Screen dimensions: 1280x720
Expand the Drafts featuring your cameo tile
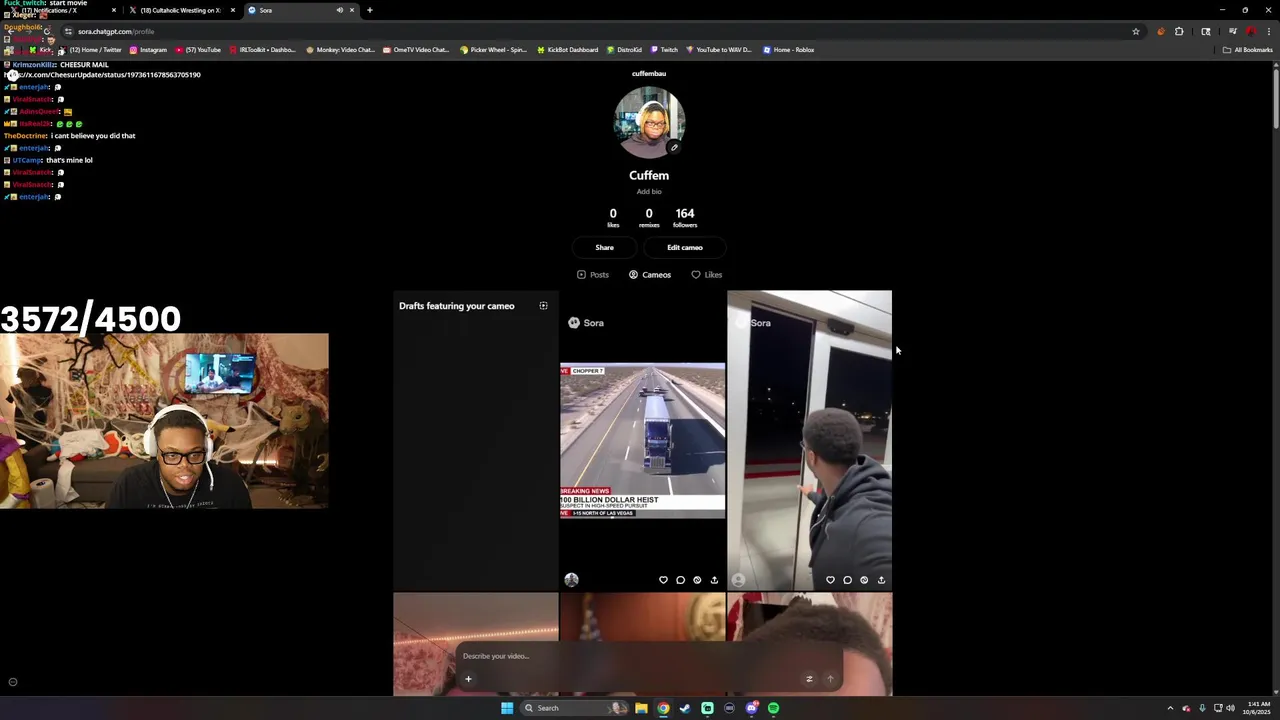pos(543,306)
